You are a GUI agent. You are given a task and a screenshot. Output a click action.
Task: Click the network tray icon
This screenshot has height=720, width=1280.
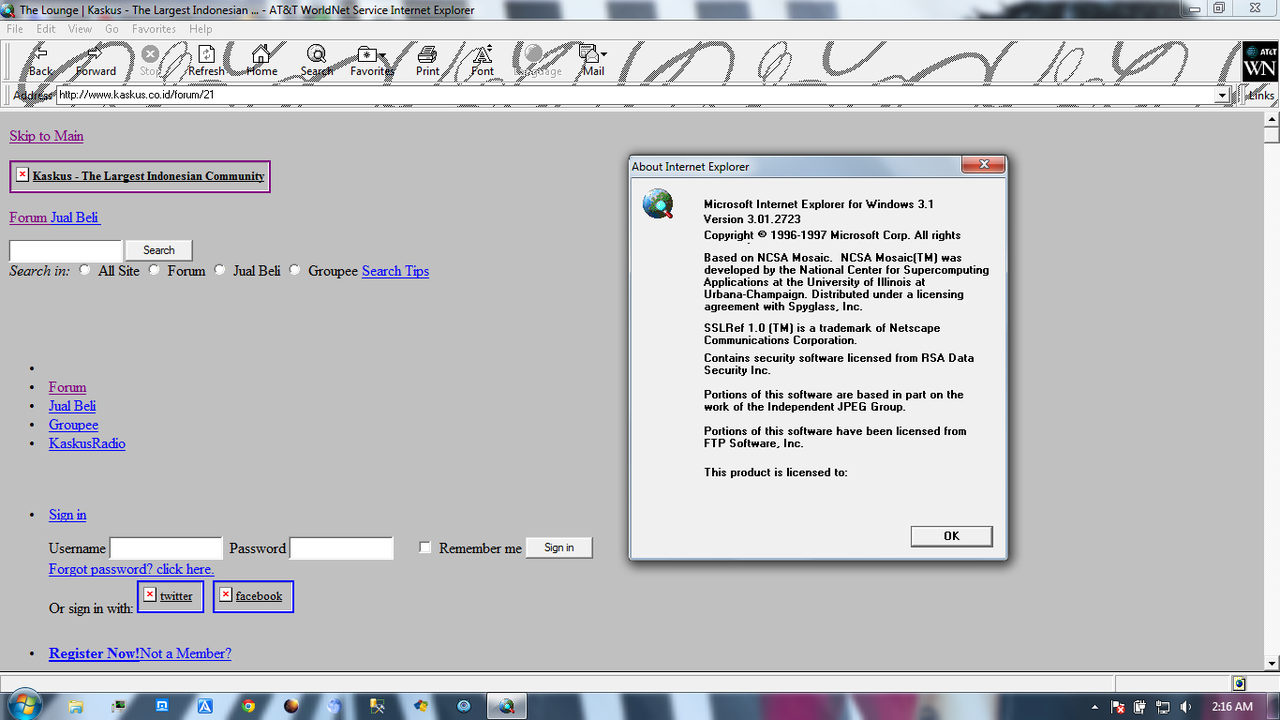click(1163, 707)
